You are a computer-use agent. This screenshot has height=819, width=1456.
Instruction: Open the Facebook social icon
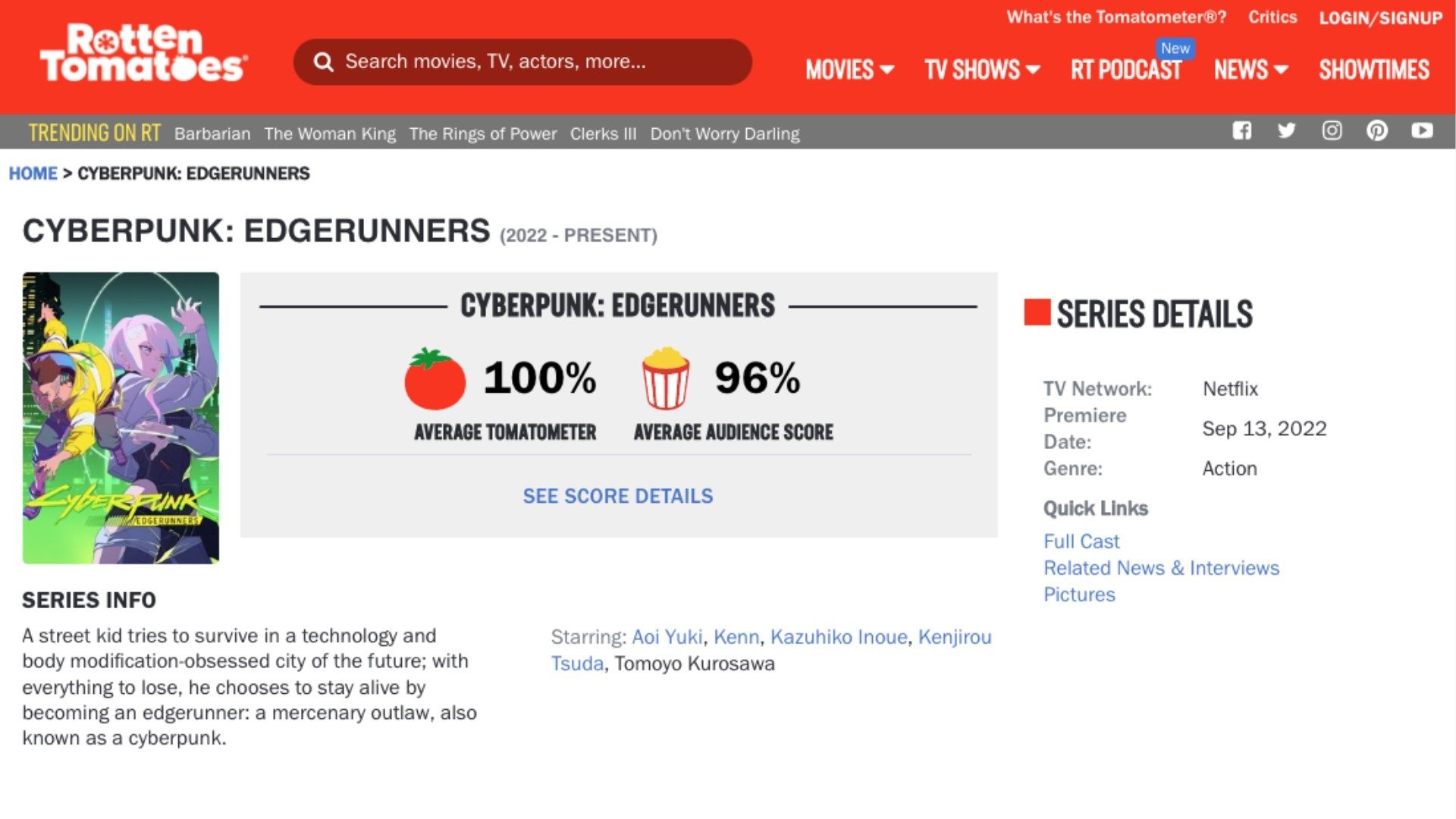[x=1241, y=130]
